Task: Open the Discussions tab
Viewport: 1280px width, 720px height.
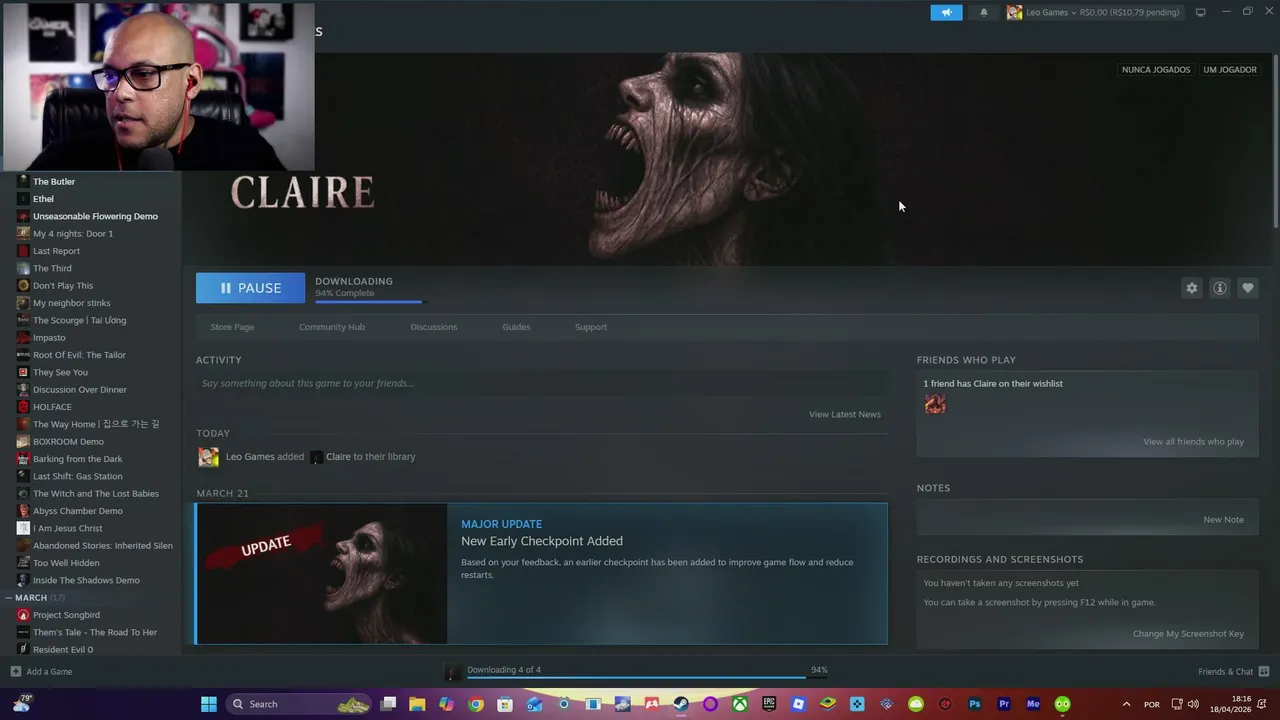Action: point(434,327)
